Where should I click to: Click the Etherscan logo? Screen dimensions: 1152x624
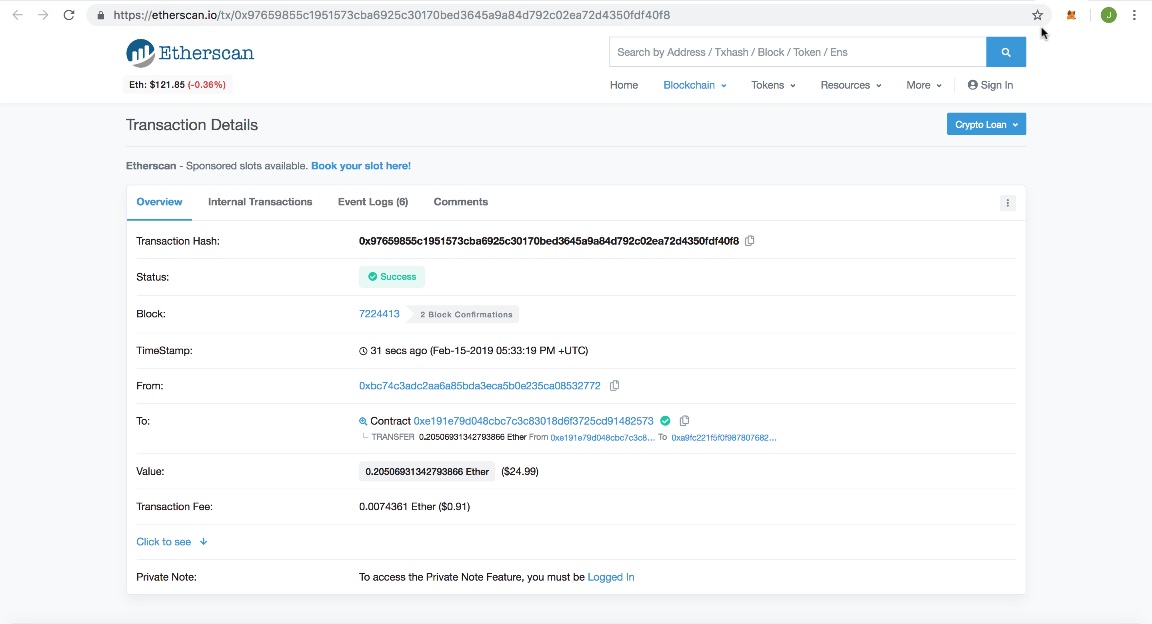click(x=190, y=53)
